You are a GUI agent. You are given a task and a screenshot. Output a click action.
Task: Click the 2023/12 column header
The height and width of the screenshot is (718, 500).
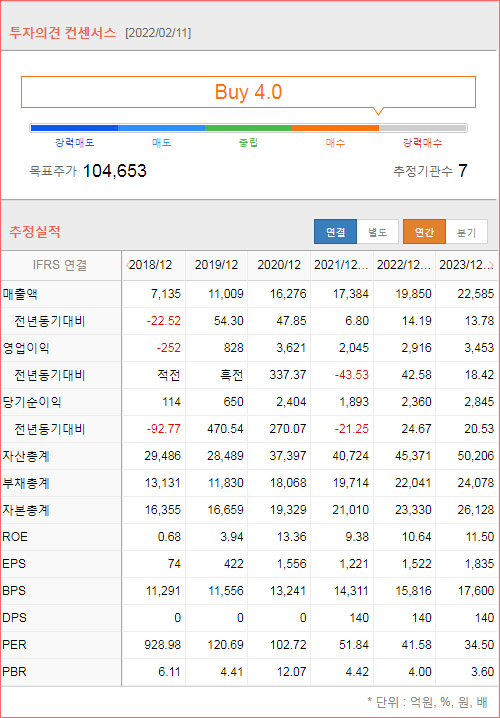click(x=465, y=265)
